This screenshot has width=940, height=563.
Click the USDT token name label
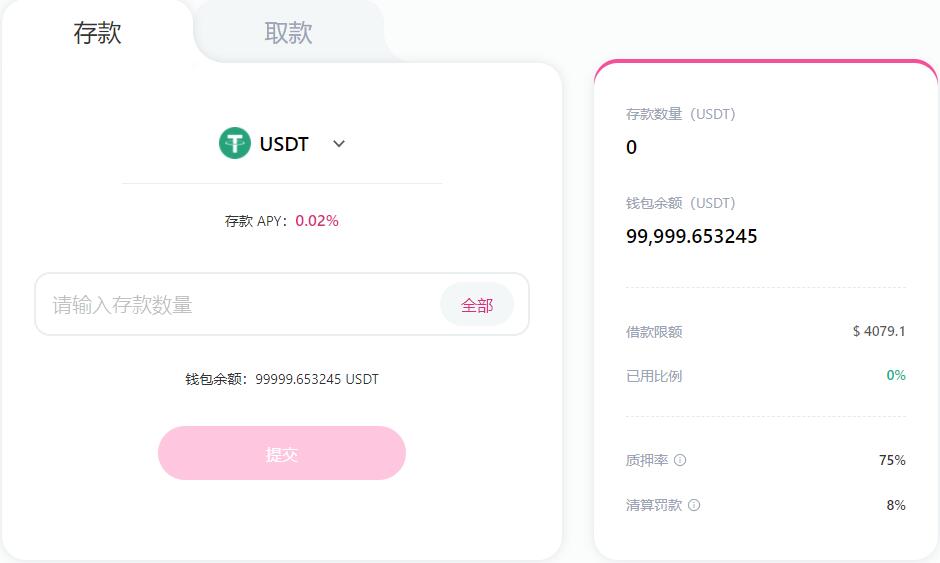coord(284,144)
